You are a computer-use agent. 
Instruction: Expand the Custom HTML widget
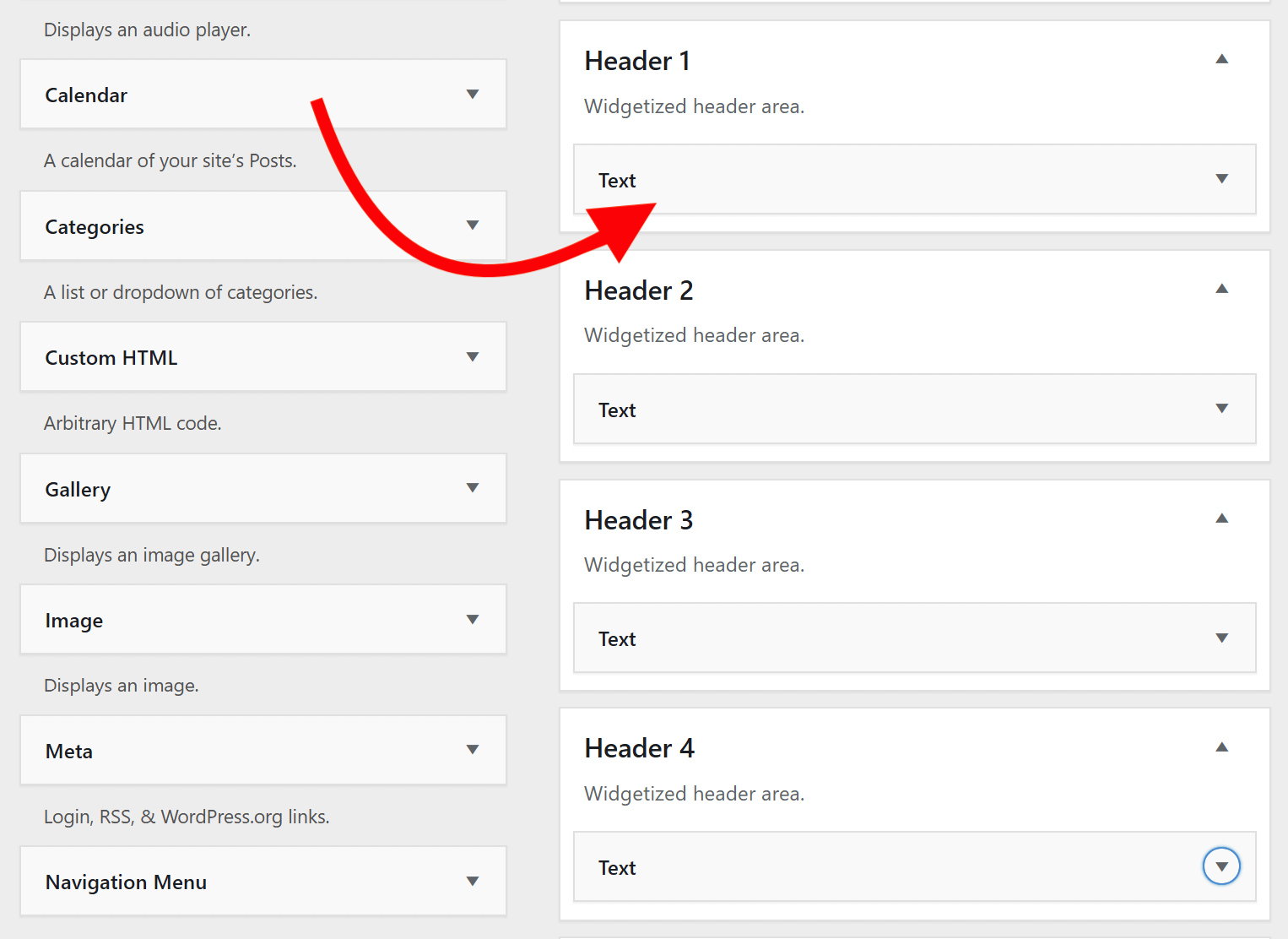(473, 356)
